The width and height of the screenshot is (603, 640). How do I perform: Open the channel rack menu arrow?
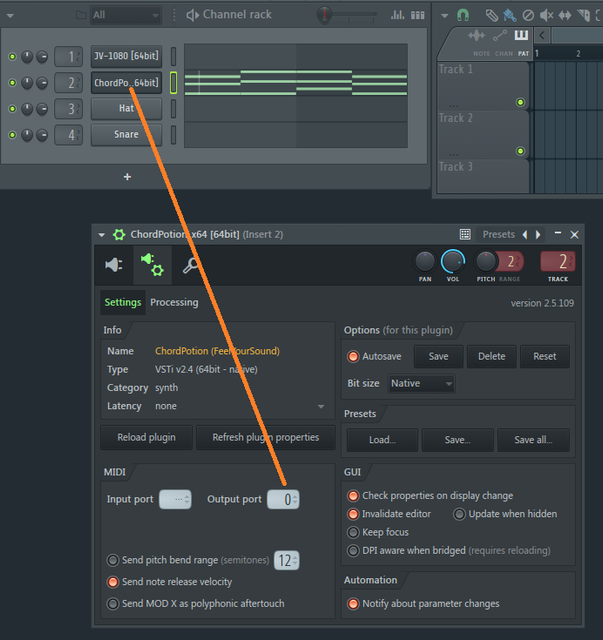tap(10, 16)
